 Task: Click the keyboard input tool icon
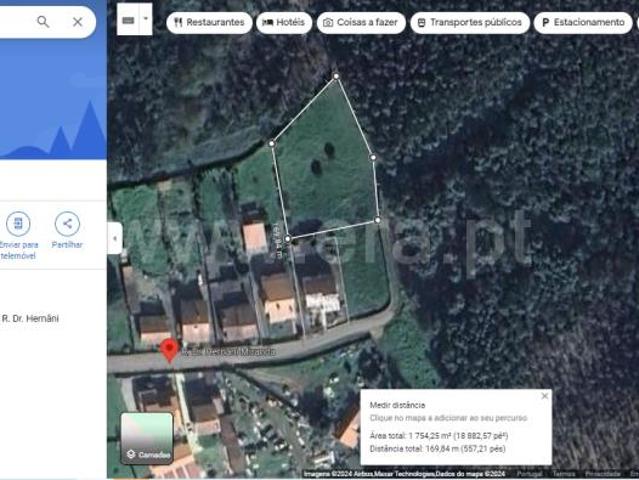coord(129,20)
